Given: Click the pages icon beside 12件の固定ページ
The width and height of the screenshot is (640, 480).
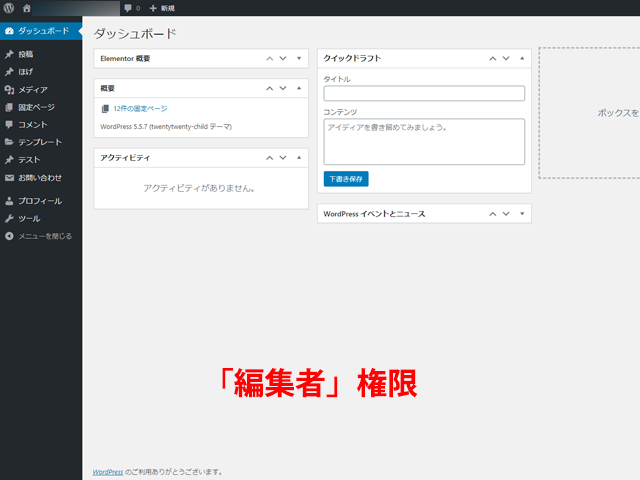Looking at the screenshot, I should coord(105,109).
